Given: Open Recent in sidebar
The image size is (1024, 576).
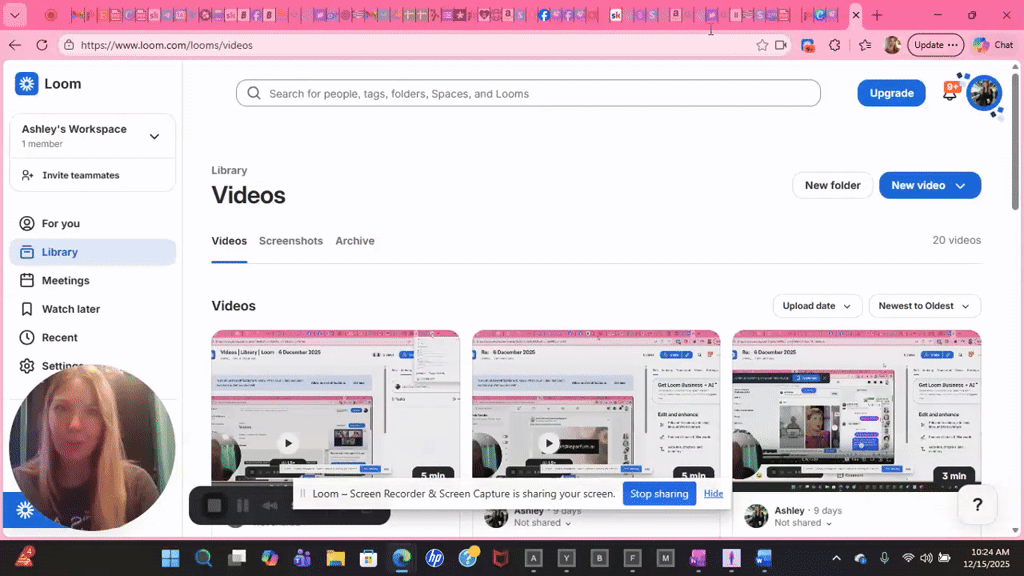Looking at the screenshot, I should 93,338.
